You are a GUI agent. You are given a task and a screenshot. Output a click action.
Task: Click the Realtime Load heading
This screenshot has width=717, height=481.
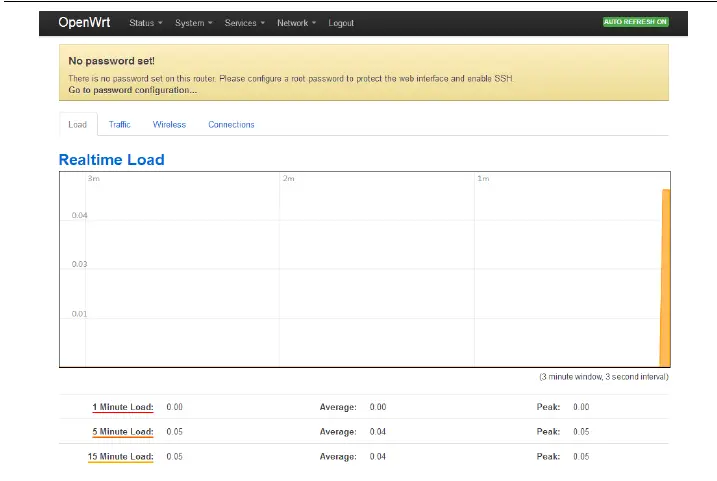tap(111, 160)
